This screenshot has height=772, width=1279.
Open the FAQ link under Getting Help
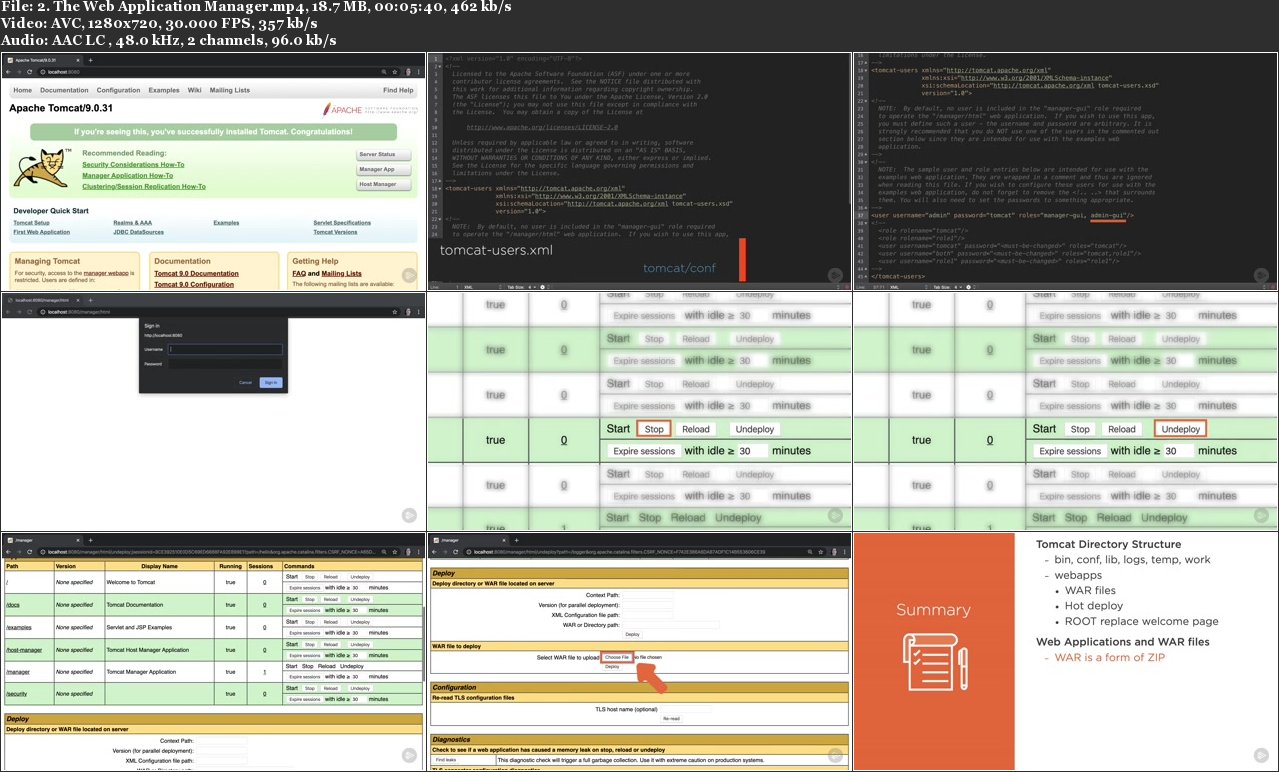299,274
